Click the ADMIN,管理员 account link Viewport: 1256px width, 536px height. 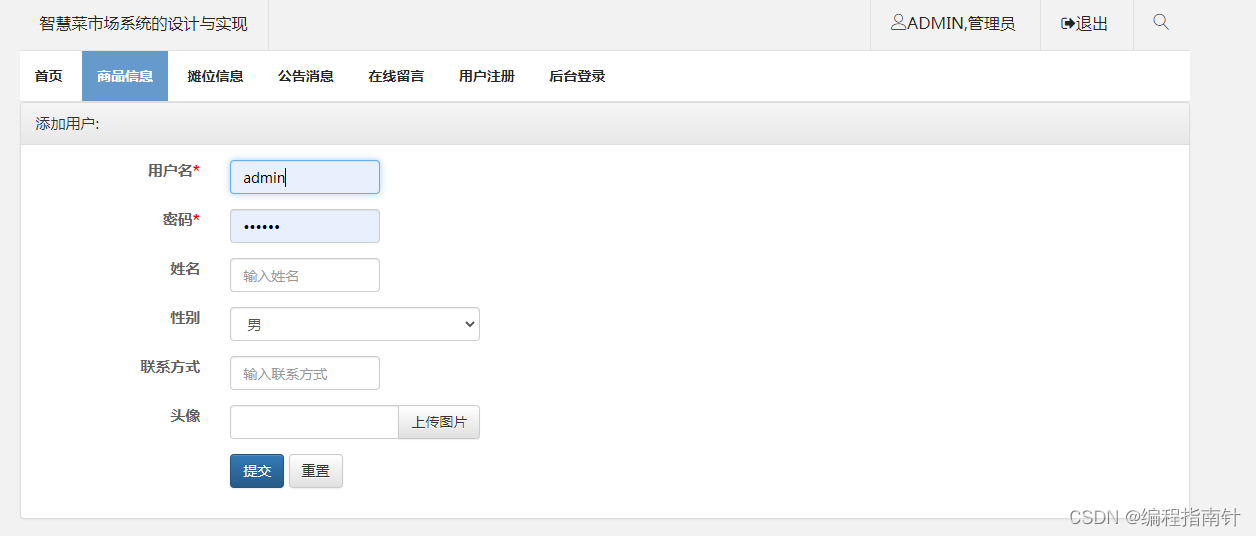coord(953,24)
